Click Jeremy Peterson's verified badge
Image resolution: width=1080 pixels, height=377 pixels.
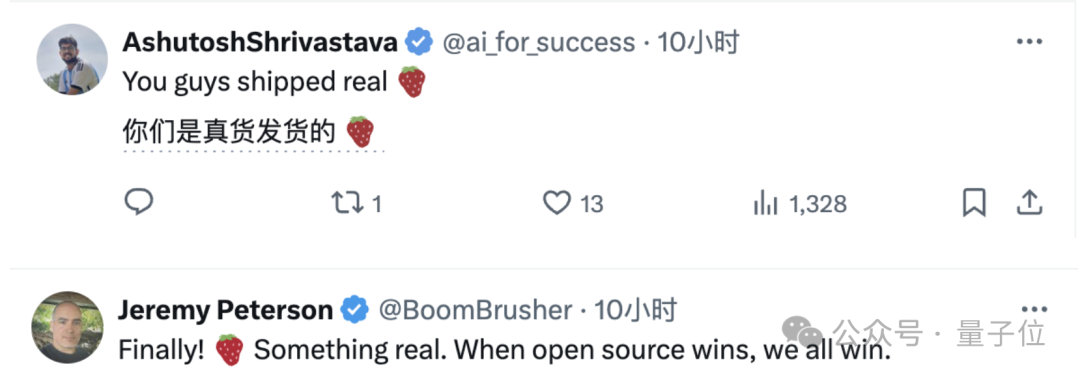click(355, 310)
